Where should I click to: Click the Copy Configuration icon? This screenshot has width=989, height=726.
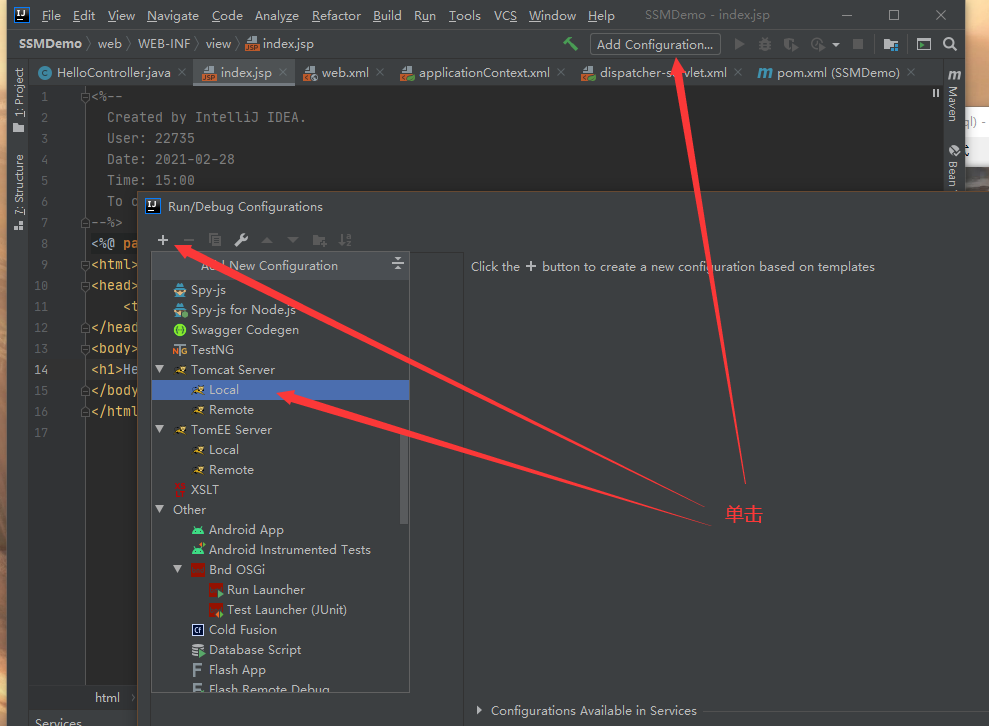pos(214,240)
